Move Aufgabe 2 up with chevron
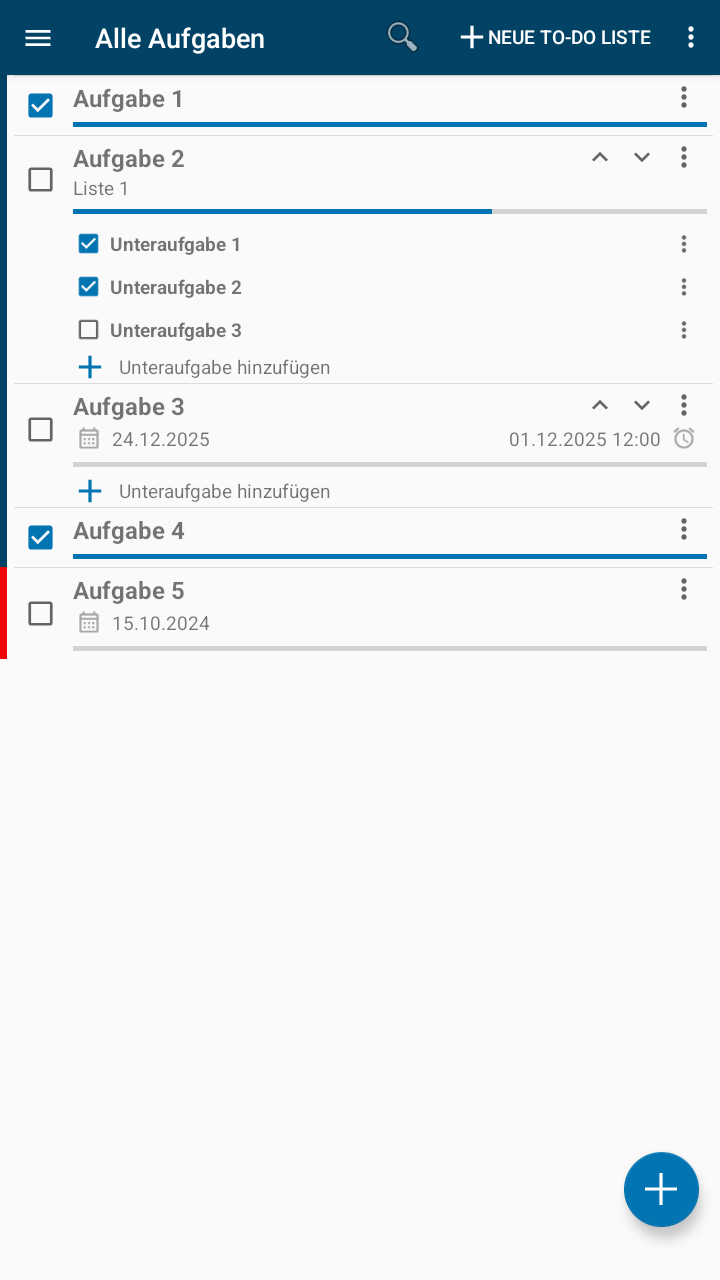The image size is (720, 1280). click(600, 157)
